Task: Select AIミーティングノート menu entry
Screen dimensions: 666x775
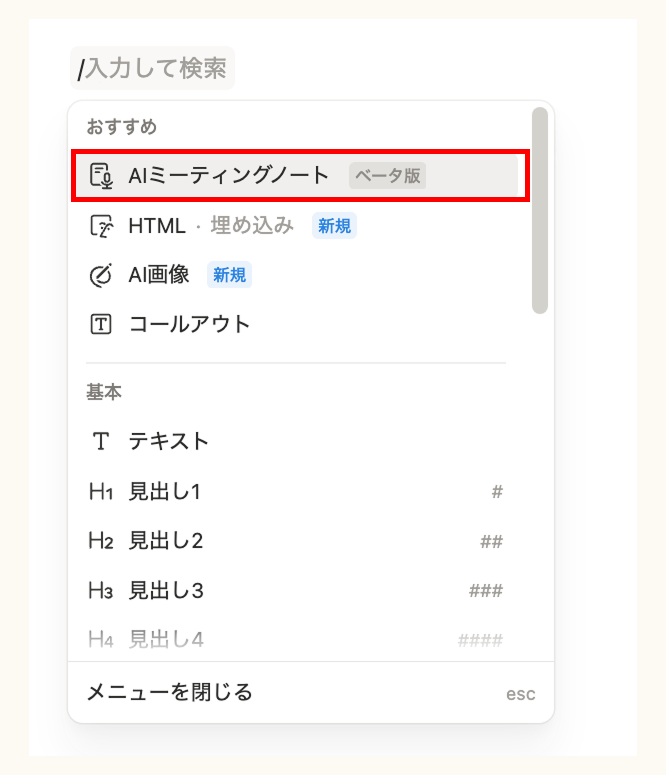Action: point(297,175)
